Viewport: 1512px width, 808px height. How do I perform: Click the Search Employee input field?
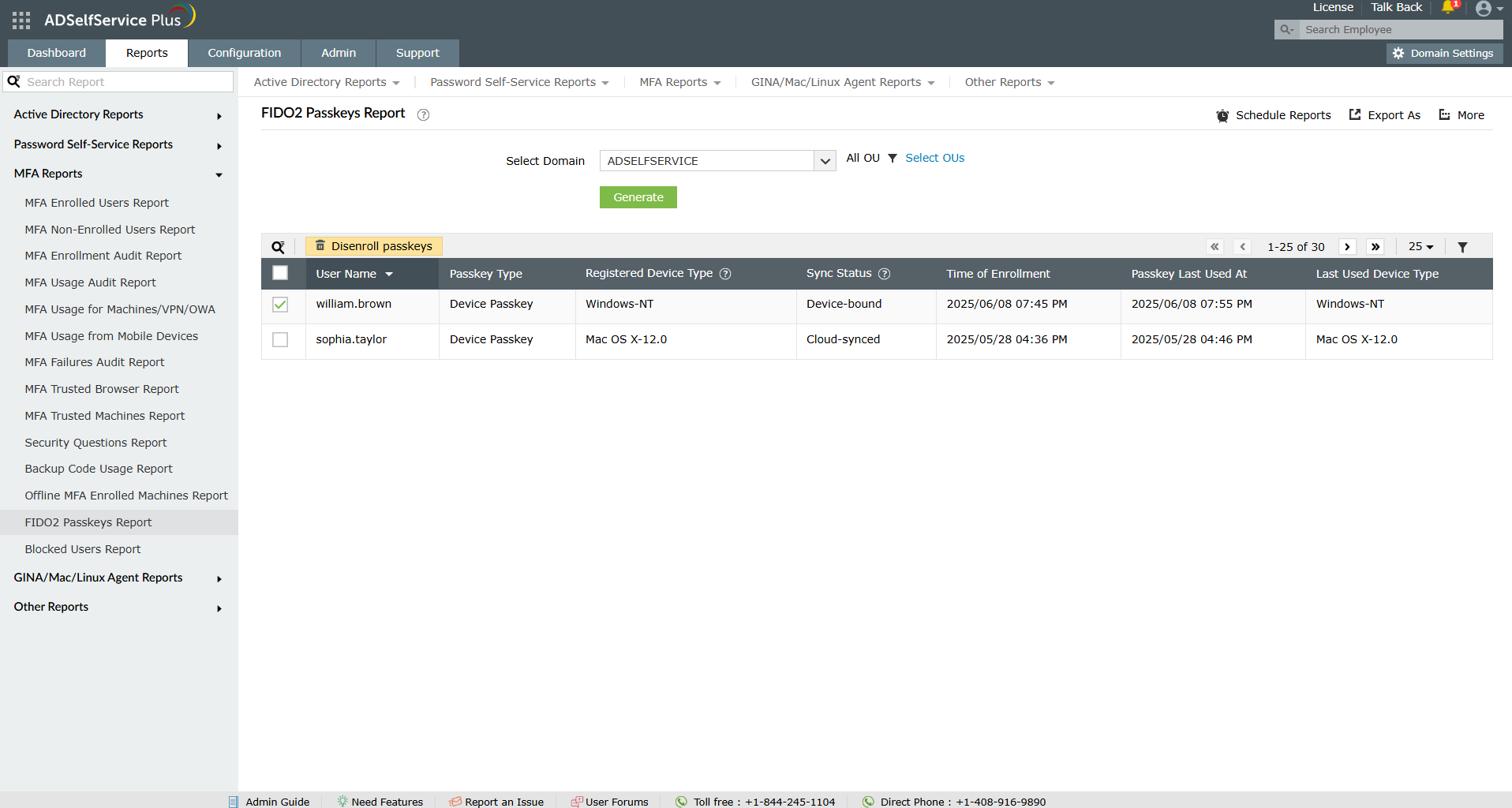click(1398, 30)
